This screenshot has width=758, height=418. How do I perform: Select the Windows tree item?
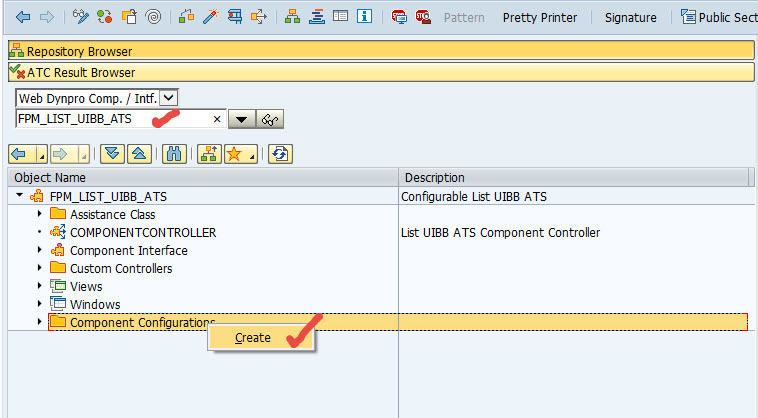pyautogui.click(x=95, y=304)
